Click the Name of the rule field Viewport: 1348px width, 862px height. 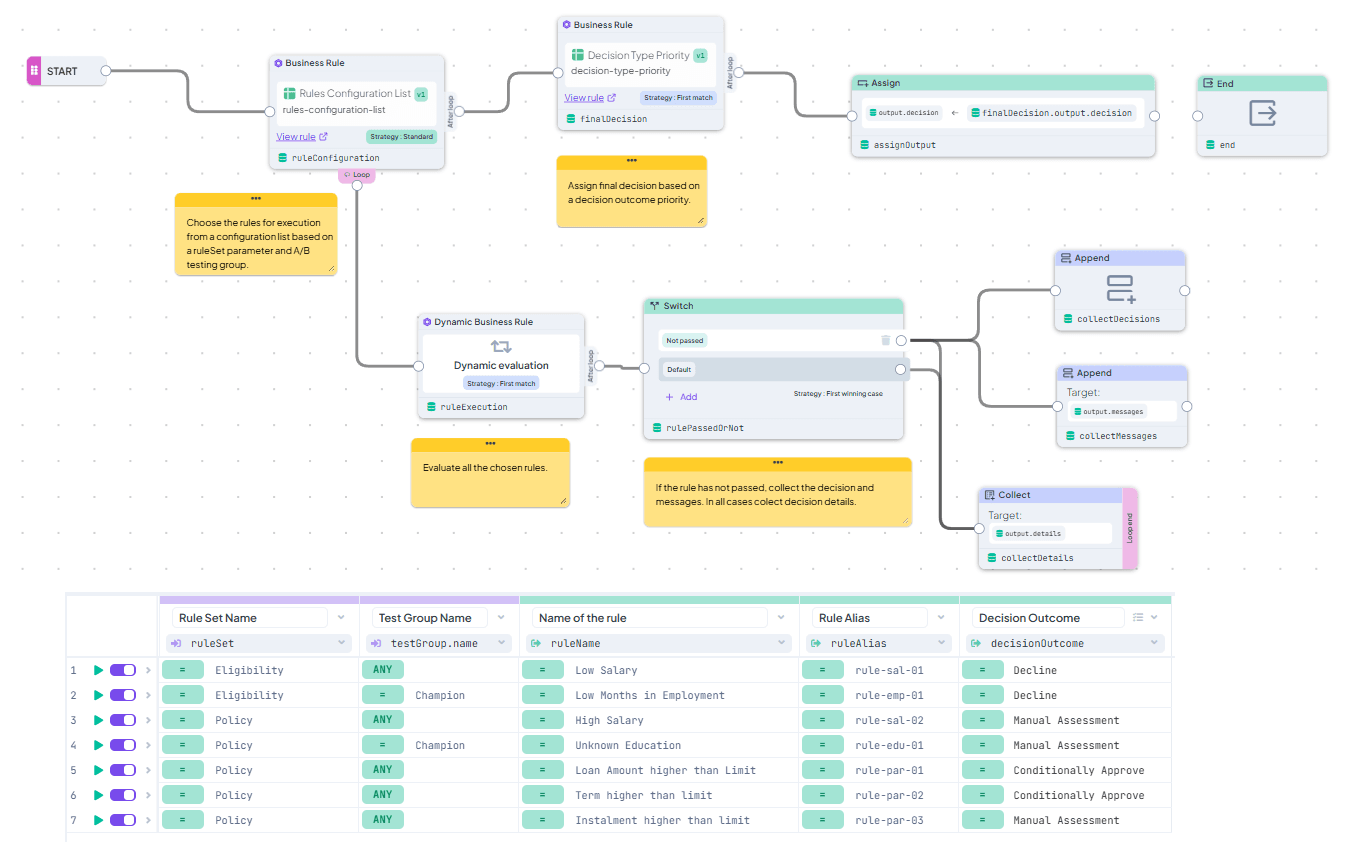tap(650, 618)
